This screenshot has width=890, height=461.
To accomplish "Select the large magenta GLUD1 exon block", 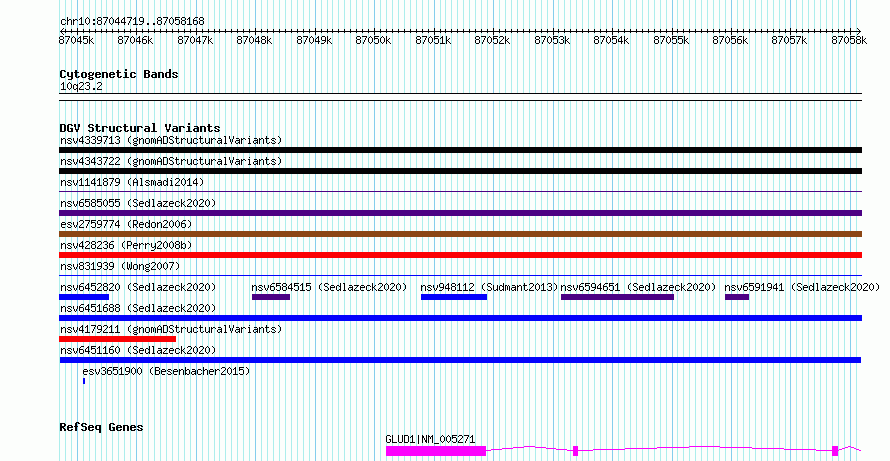I will coord(436,451).
